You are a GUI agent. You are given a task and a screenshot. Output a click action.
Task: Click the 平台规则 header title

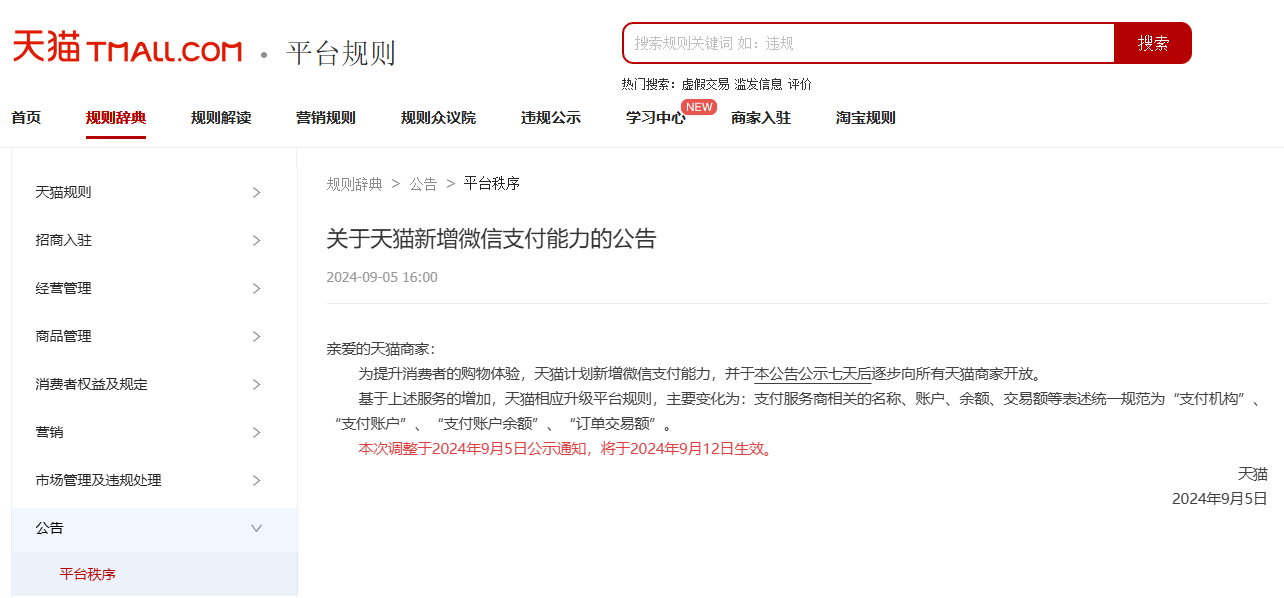coord(341,52)
